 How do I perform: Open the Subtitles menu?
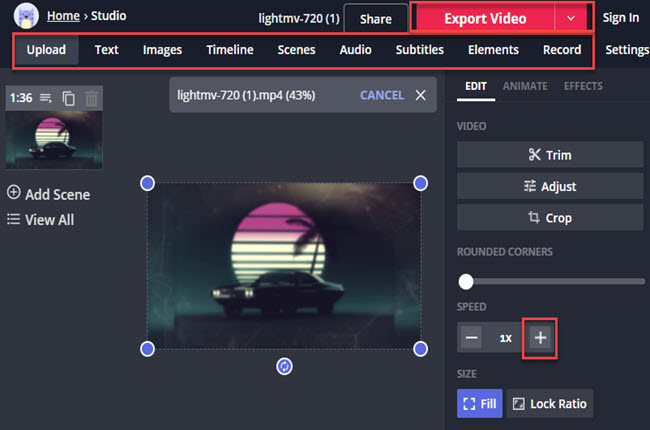pos(421,49)
